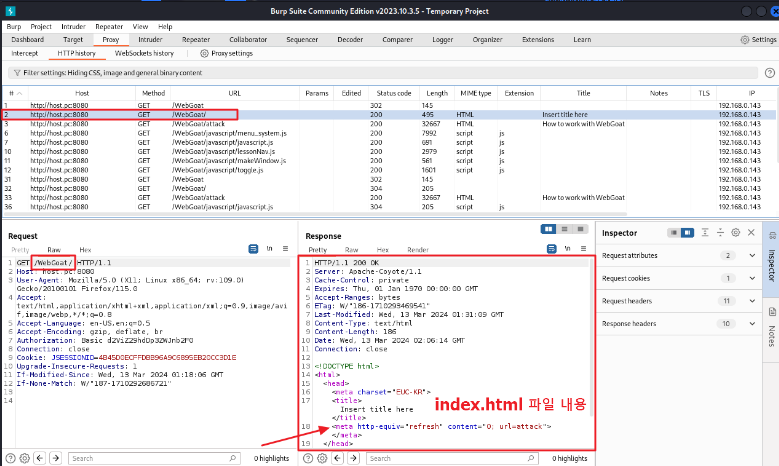Open the Project menu
This screenshot has height=466, width=779.
41,27
